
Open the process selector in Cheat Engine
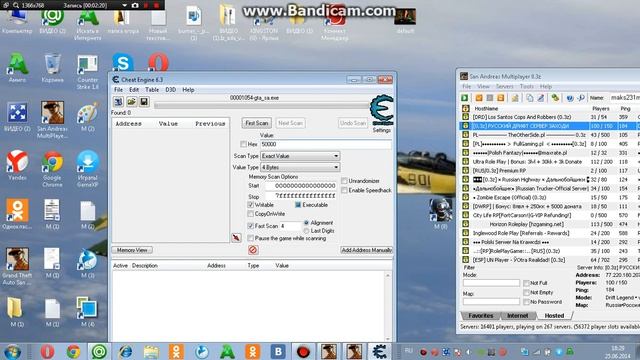[118, 102]
